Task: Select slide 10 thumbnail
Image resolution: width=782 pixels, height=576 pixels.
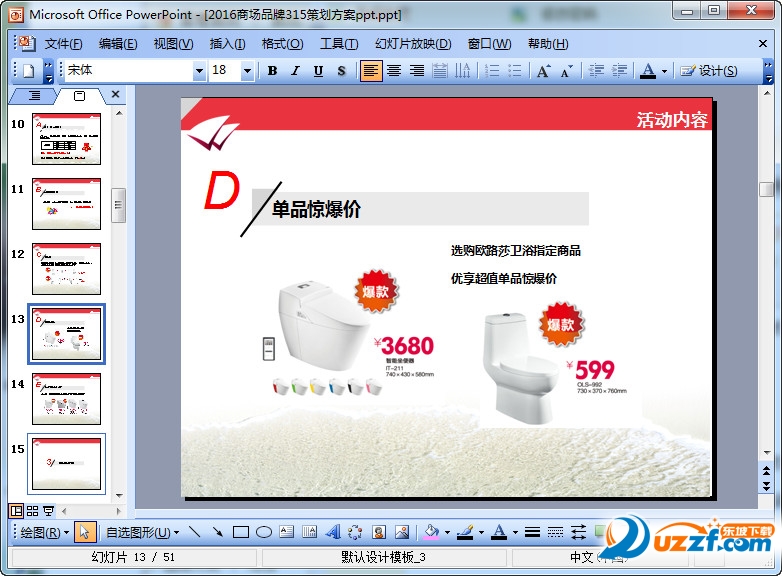Action: tap(66, 139)
